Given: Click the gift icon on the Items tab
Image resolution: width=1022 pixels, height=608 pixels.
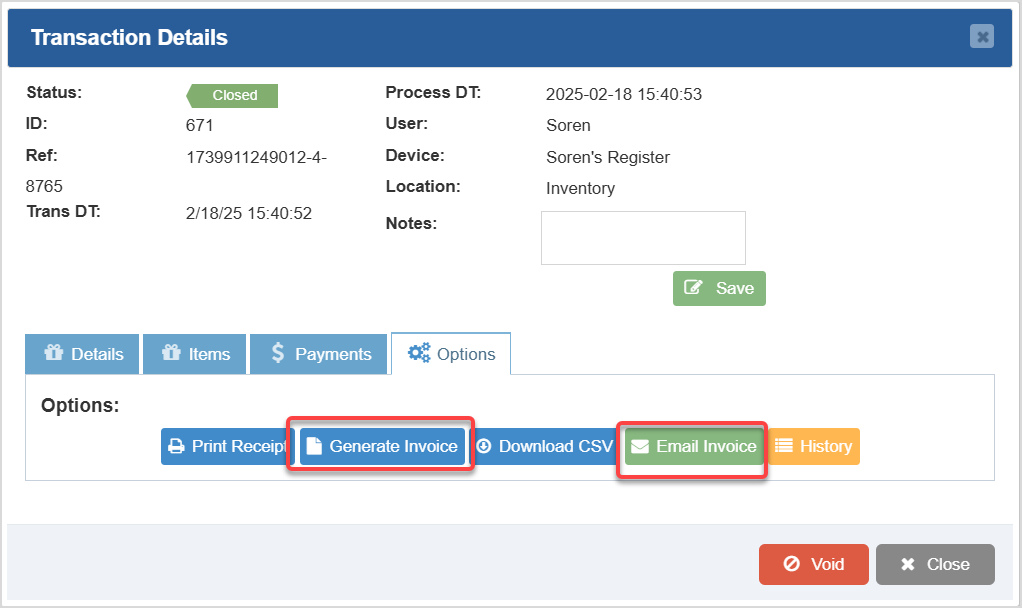Looking at the screenshot, I should tap(173, 353).
